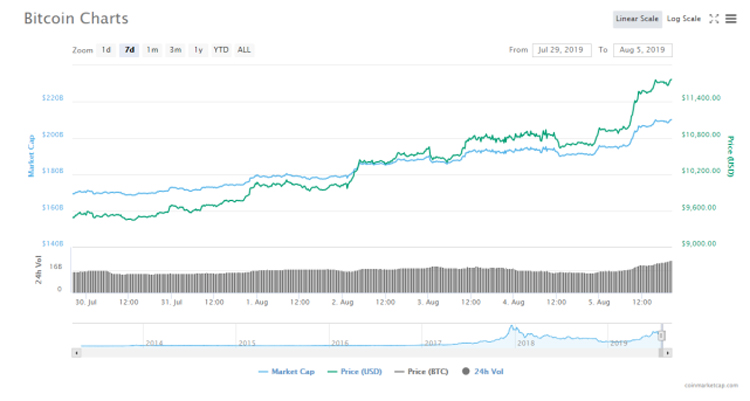Switch to Linear Scale

coord(637,19)
